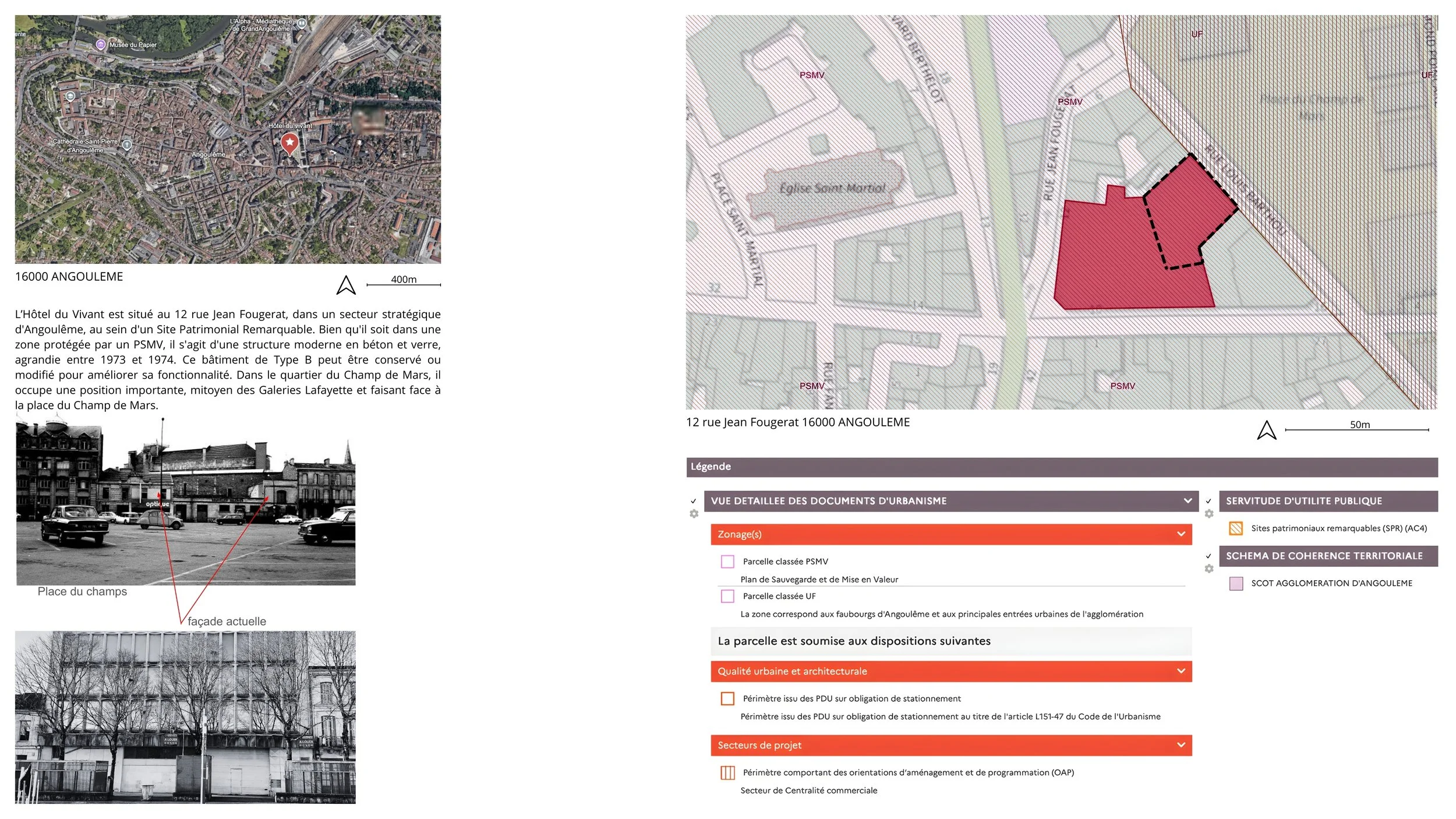Click Servitude d'utilité publique header
The width and height of the screenshot is (1456, 819).
click(1328, 501)
